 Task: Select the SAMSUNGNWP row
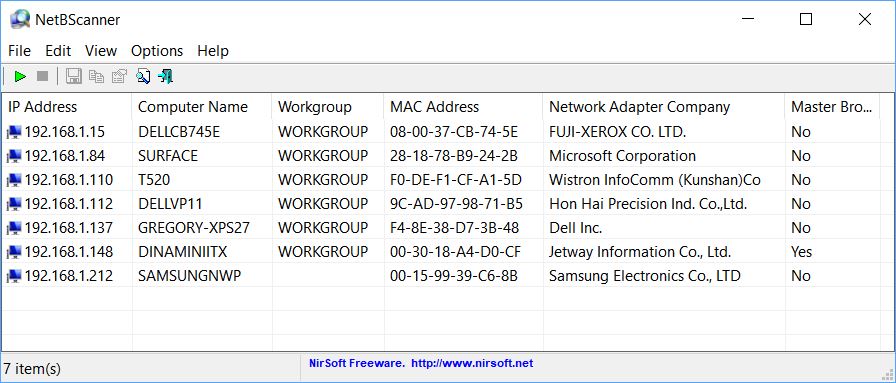[441, 276]
